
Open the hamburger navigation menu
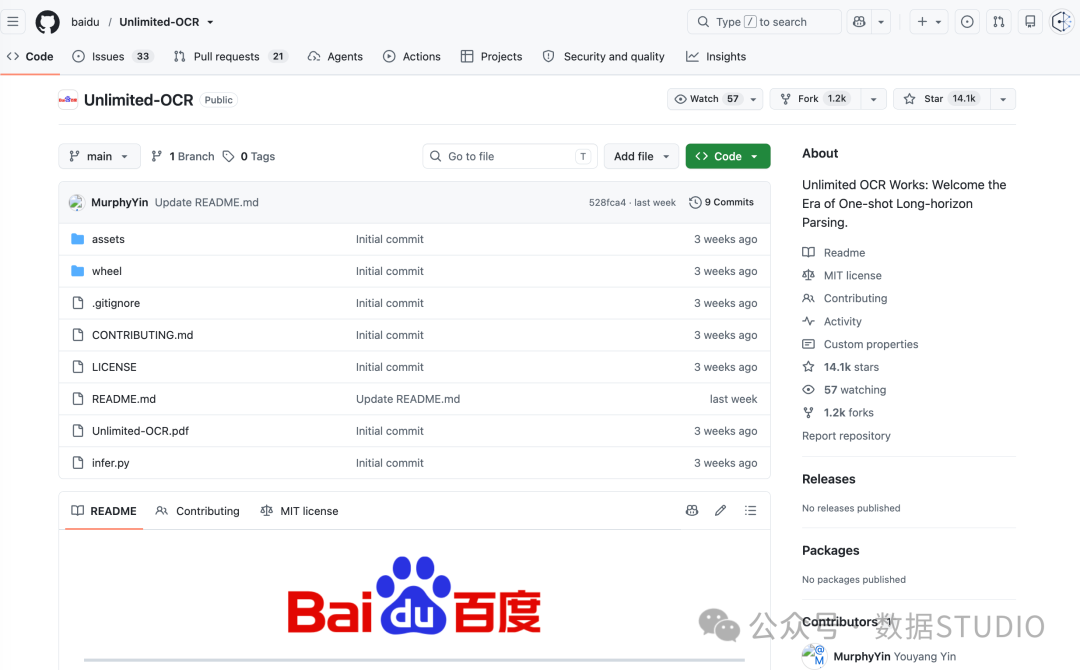tap(12, 21)
